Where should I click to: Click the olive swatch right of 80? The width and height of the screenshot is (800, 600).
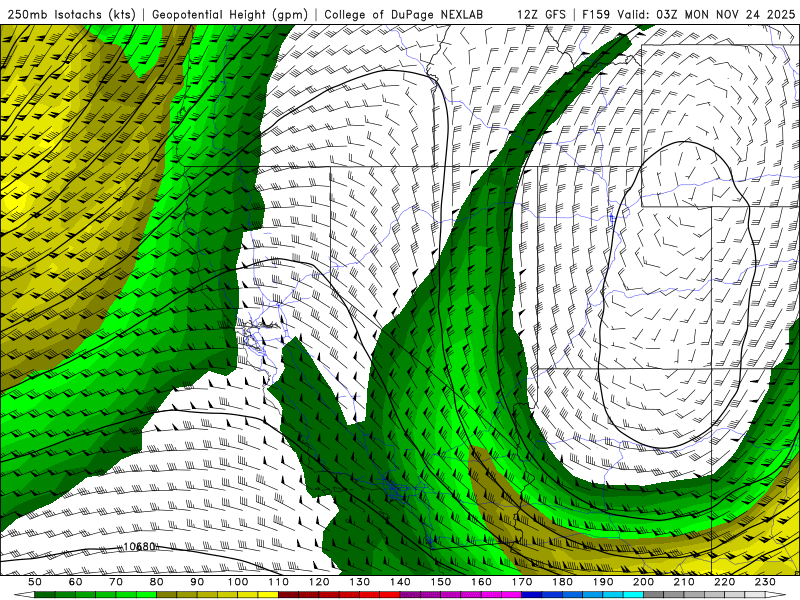pos(166,595)
